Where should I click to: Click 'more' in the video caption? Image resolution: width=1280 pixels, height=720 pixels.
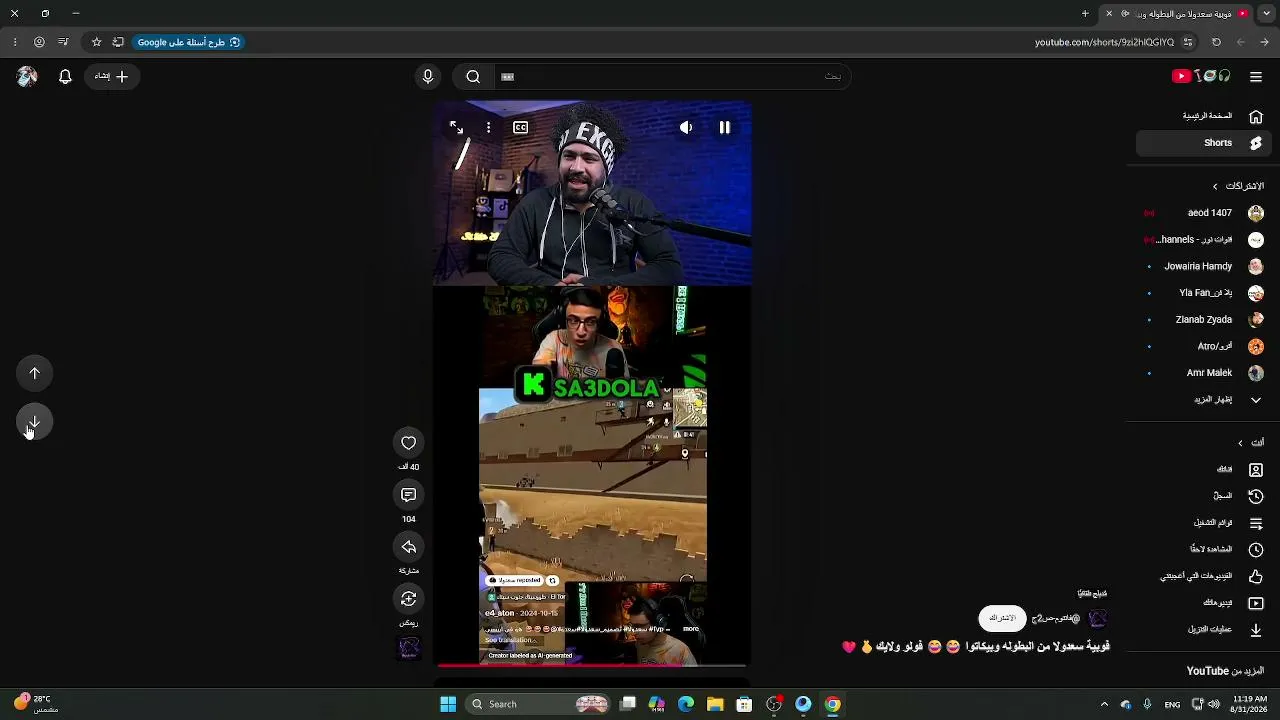(691, 629)
